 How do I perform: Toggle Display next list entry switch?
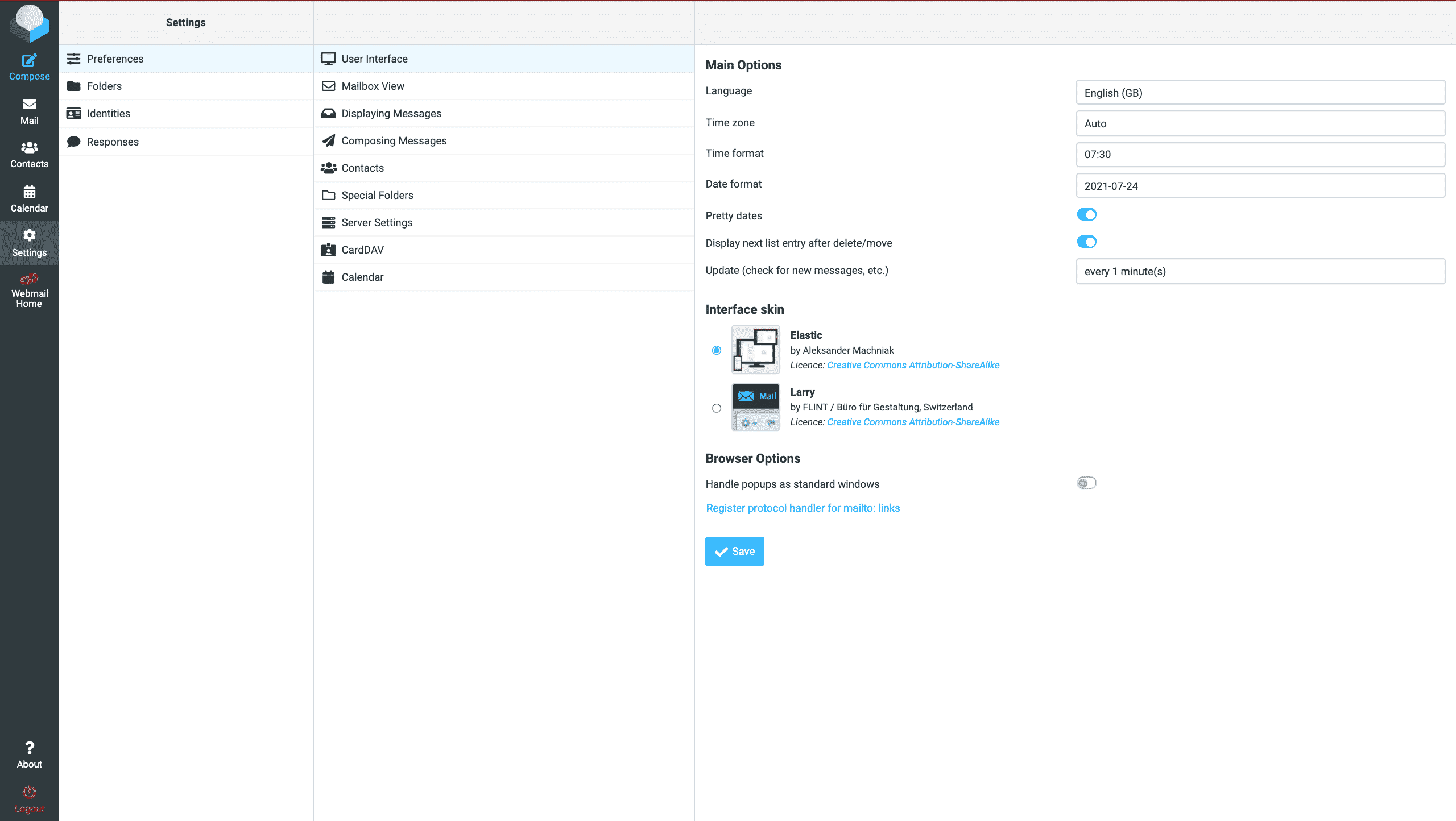click(1086, 242)
